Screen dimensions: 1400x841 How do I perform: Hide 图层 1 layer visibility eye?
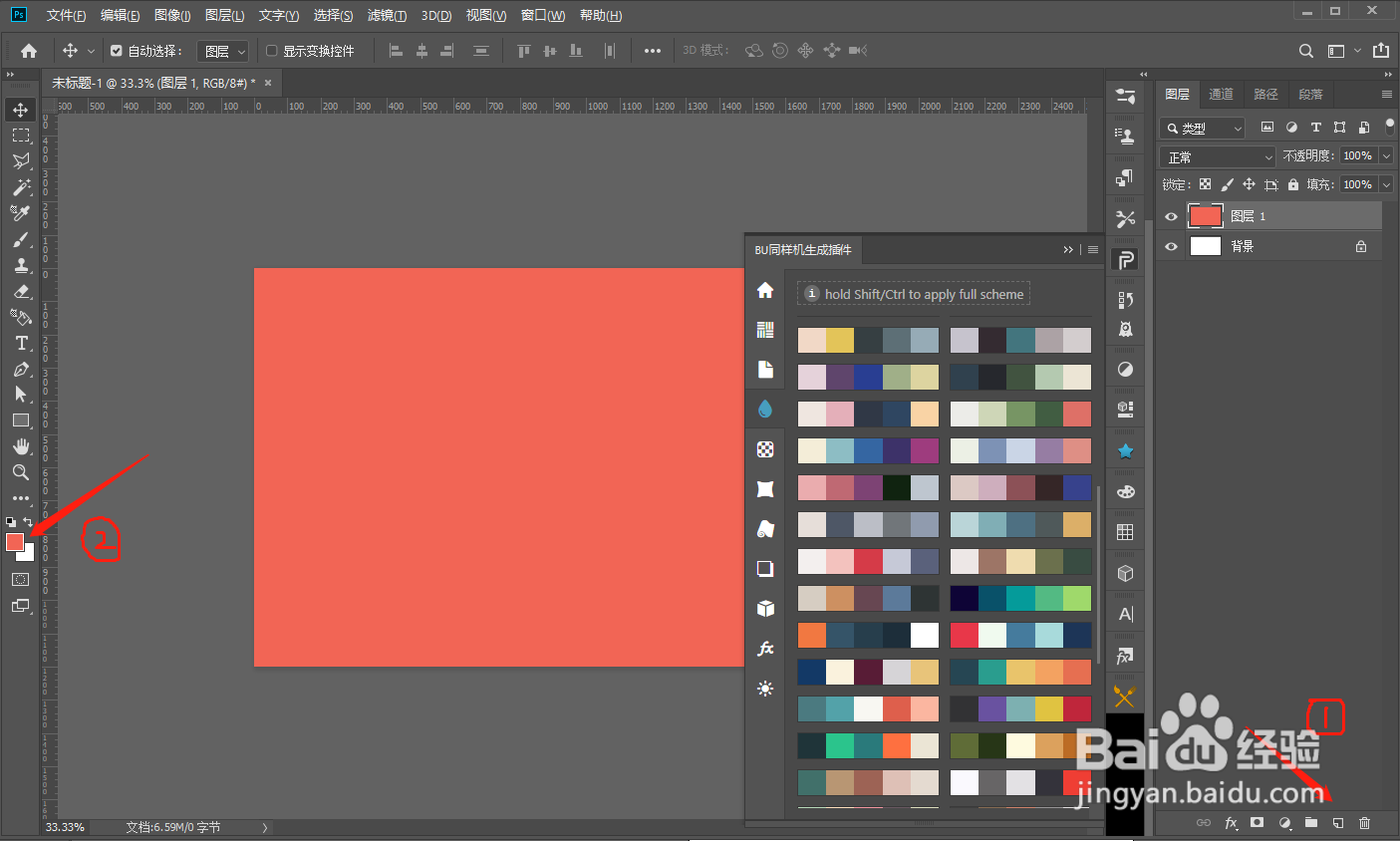[x=1171, y=216]
